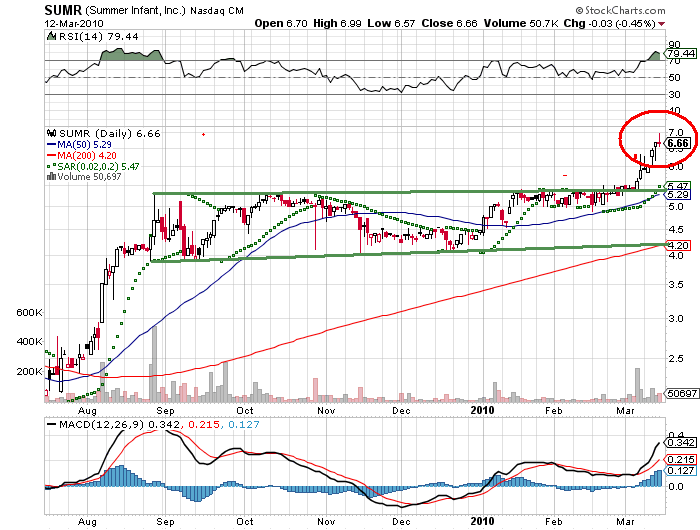Viewport: 700px width, 530px height.
Task: Click the 0.127 histogram value tag
Action: click(x=680, y=471)
